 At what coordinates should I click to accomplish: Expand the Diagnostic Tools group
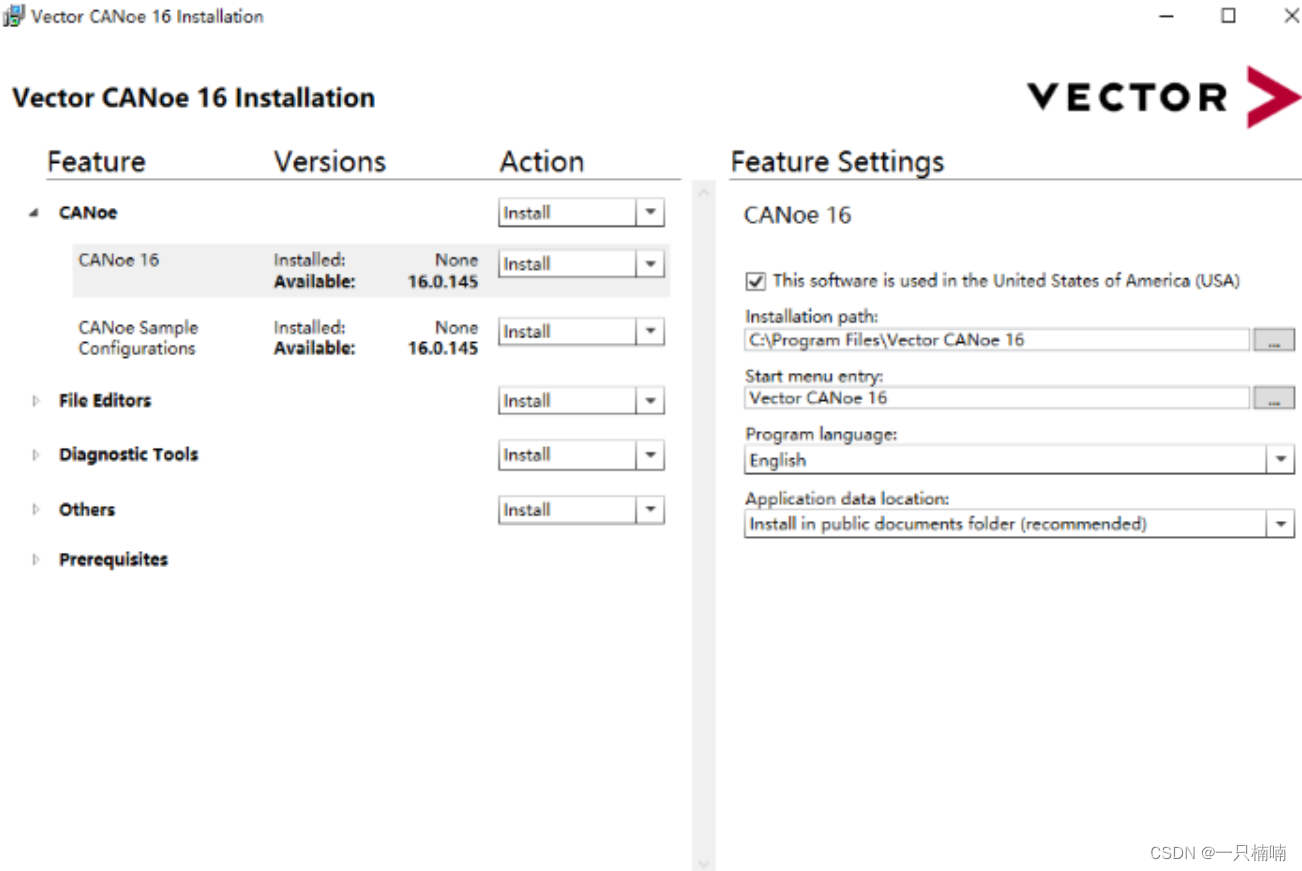tap(36, 454)
